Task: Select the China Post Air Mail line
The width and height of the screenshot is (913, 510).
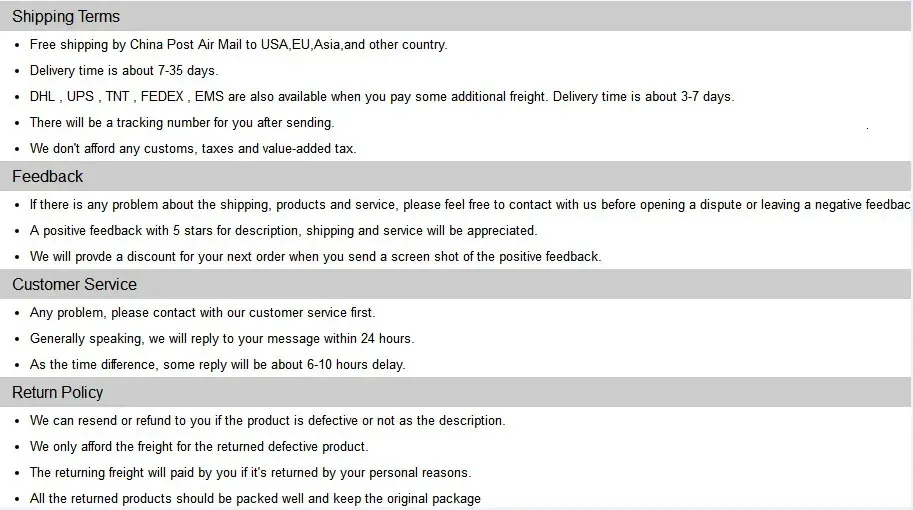Action: coord(238,45)
